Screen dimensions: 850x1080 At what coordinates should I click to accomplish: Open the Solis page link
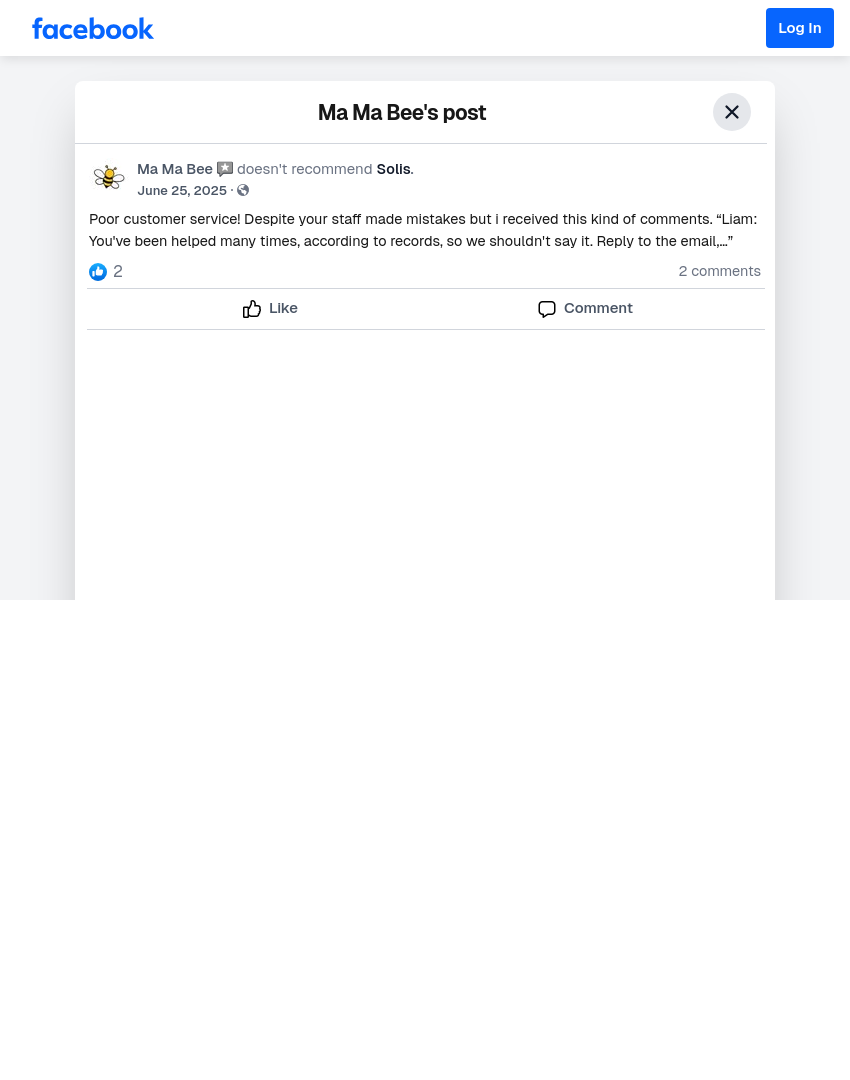(393, 169)
